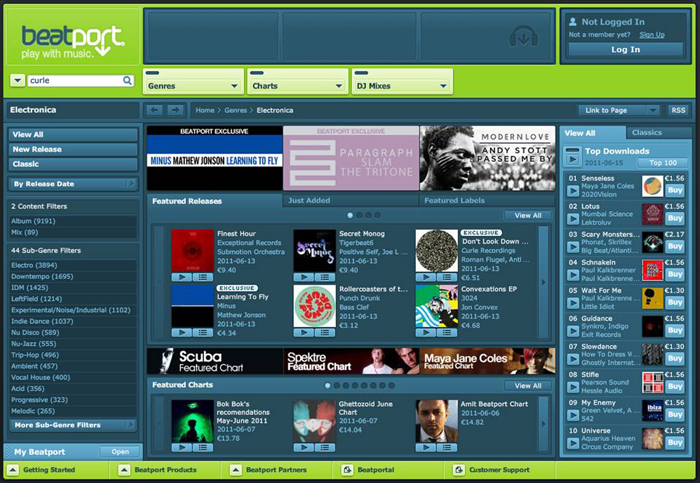700x483 pixels.
Task: Play the track Senseless
Action: click(573, 191)
